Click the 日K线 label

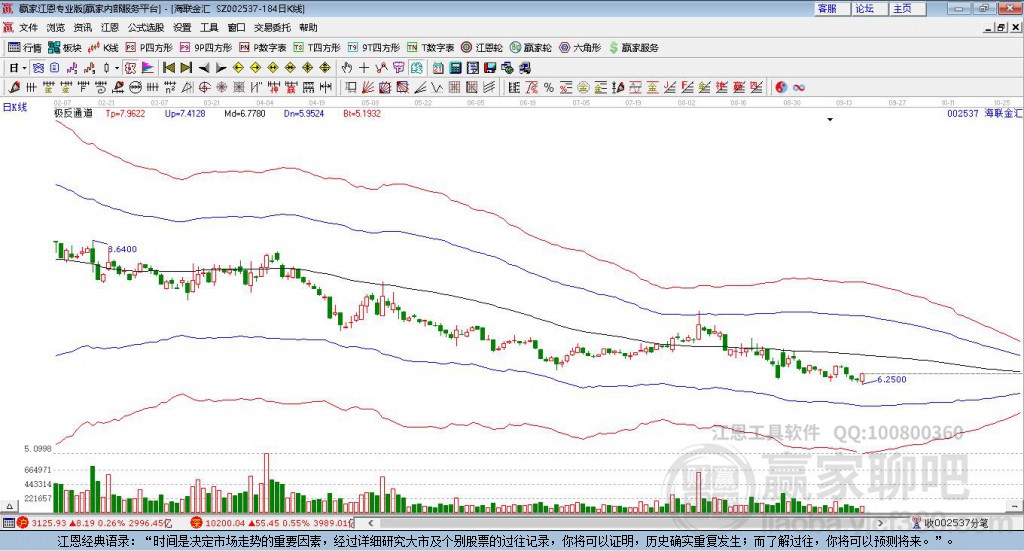click(x=15, y=108)
